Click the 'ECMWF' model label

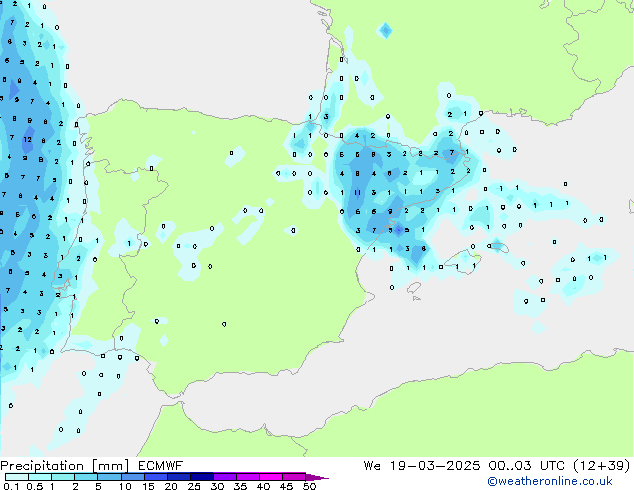tap(161, 466)
